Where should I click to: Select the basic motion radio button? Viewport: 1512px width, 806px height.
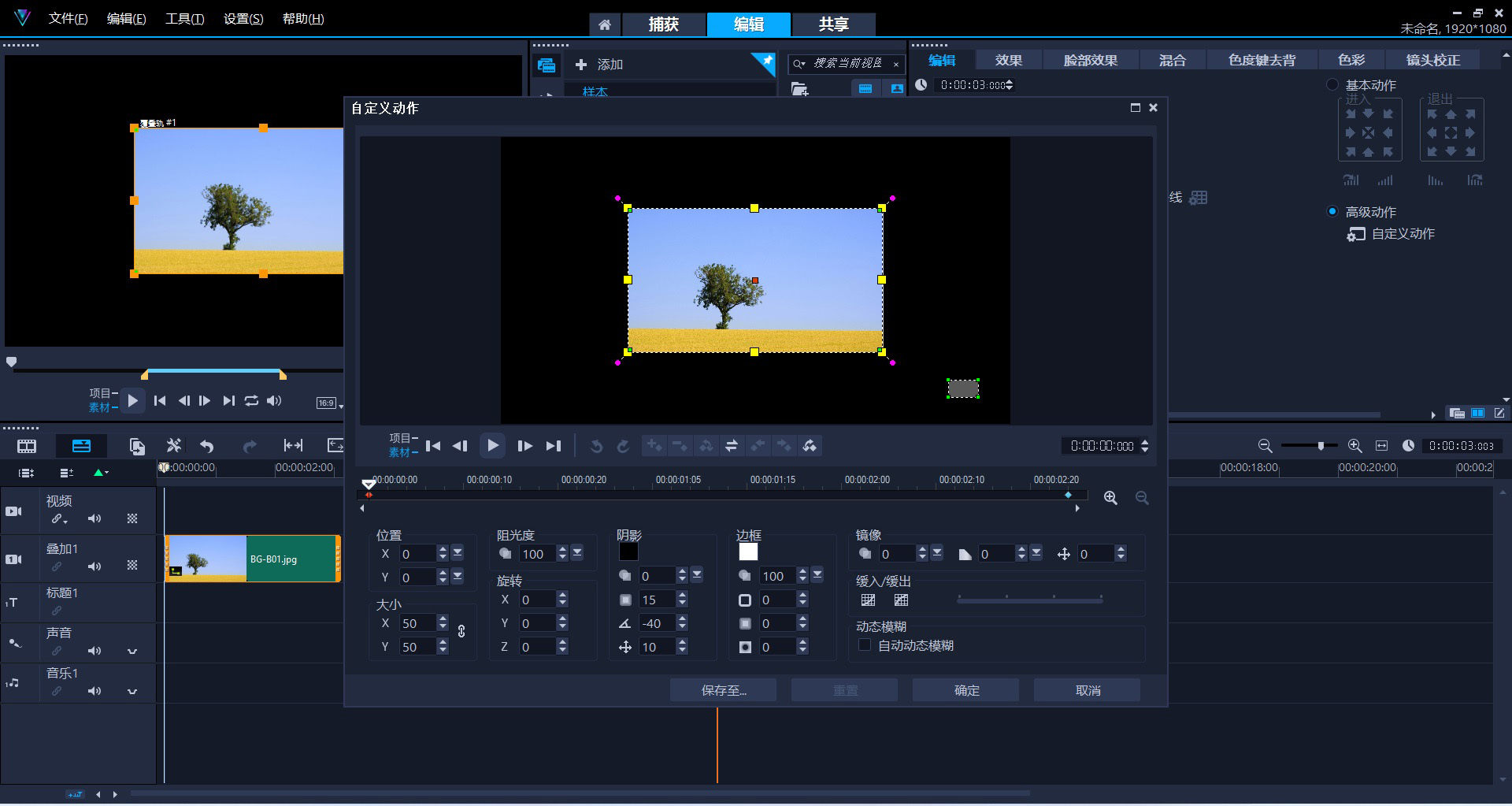click(x=1332, y=84)
